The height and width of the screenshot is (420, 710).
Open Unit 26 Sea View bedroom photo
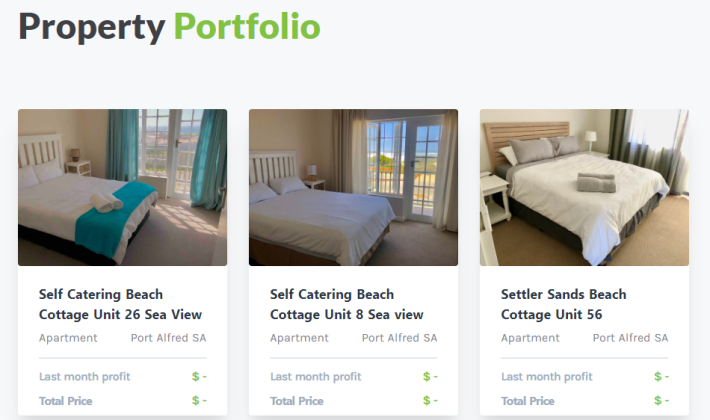122,187
